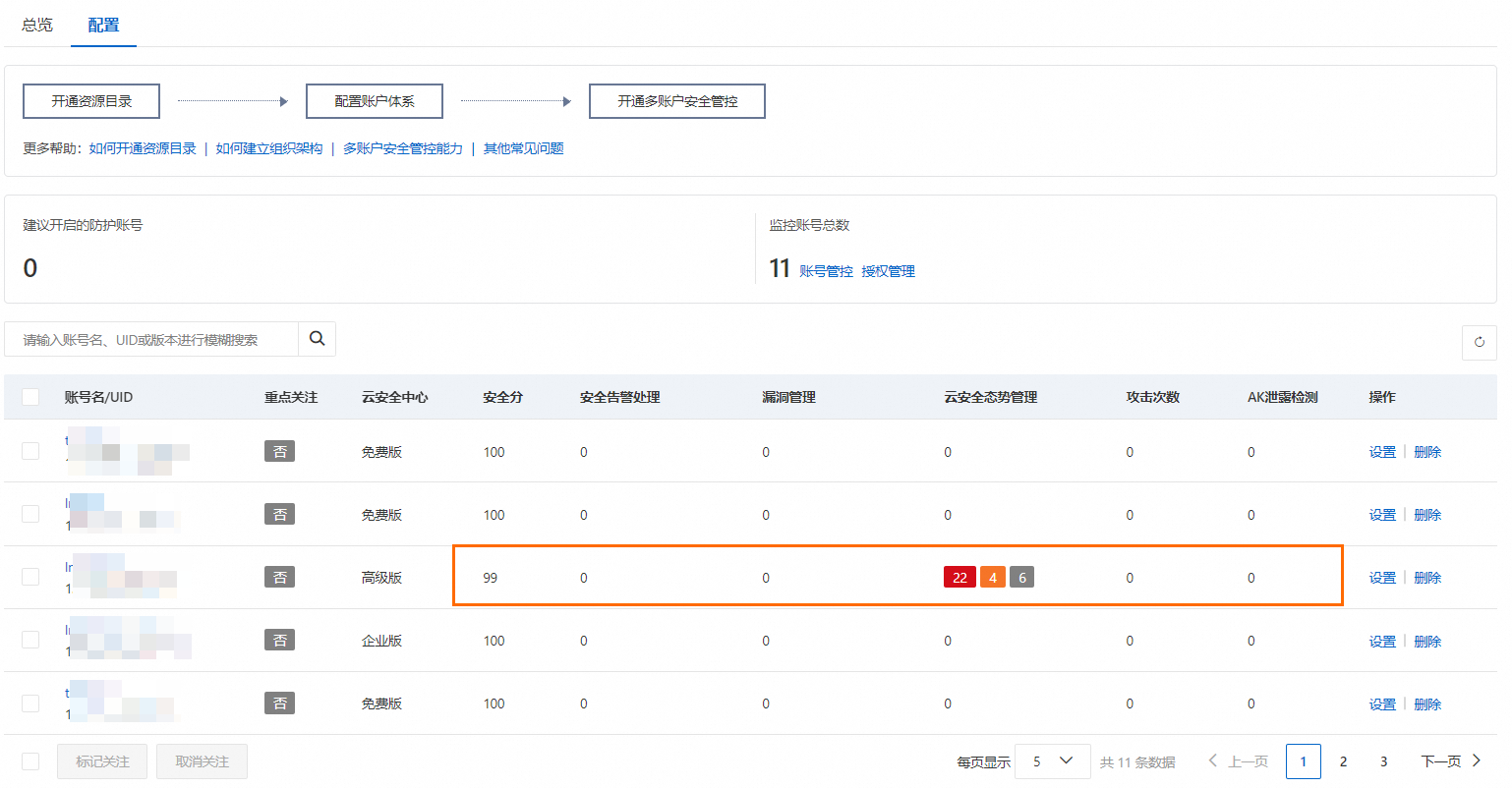Image resolution: width=1512 pixels, height=788 pixels.
Task: Click the 建议开启的防护账号 label
Action: point(83,225)
